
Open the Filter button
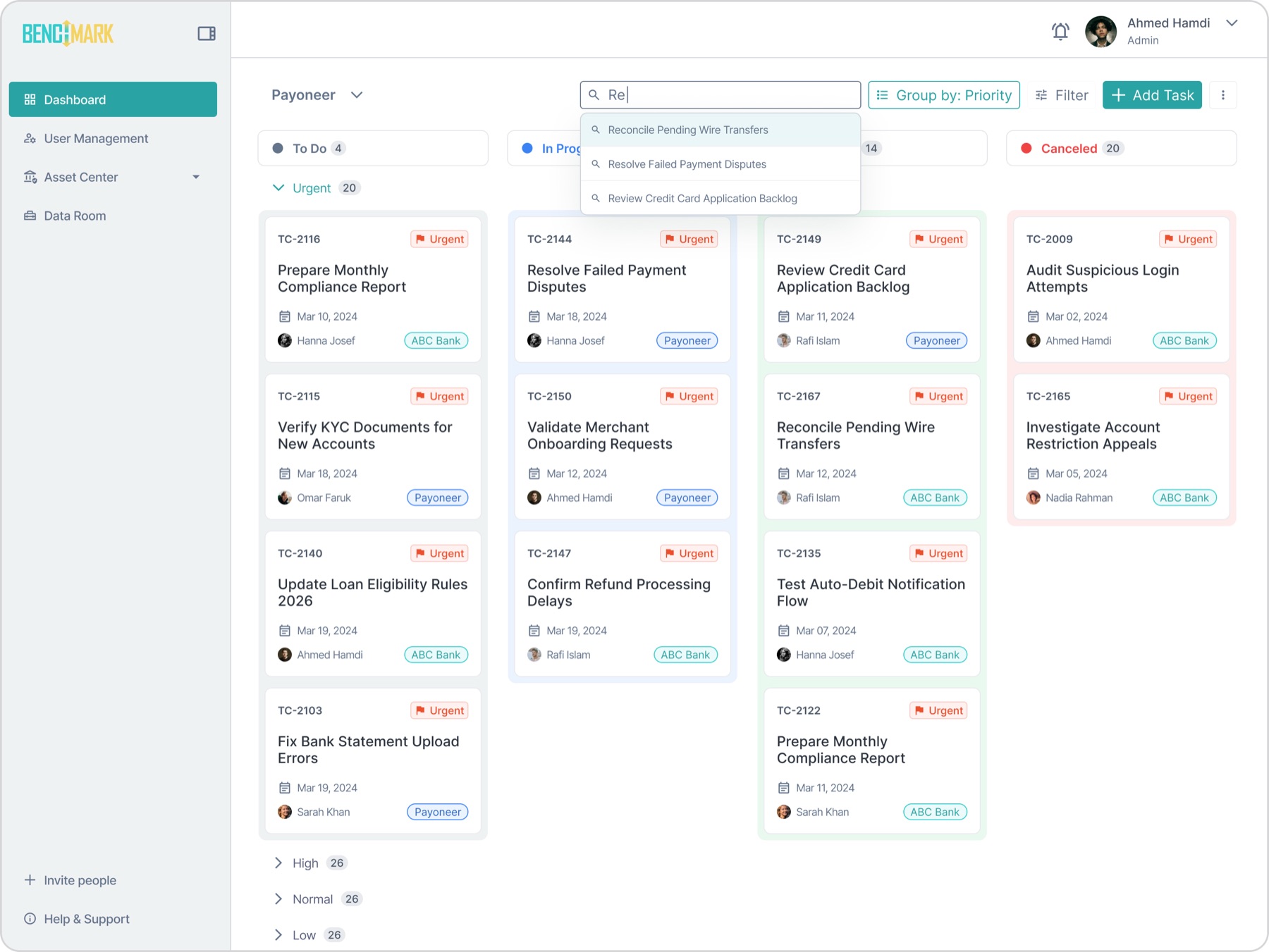coord(1061,95)
